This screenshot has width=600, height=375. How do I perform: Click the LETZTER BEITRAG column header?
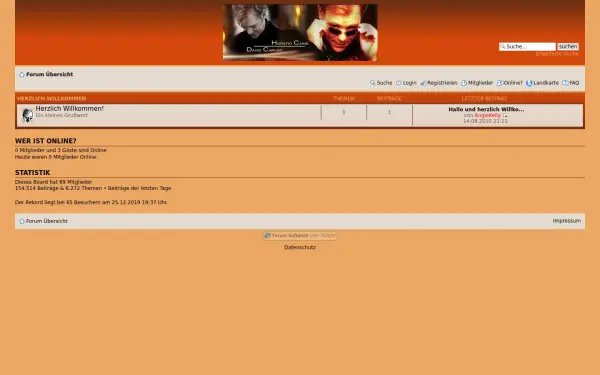[484, 99]
